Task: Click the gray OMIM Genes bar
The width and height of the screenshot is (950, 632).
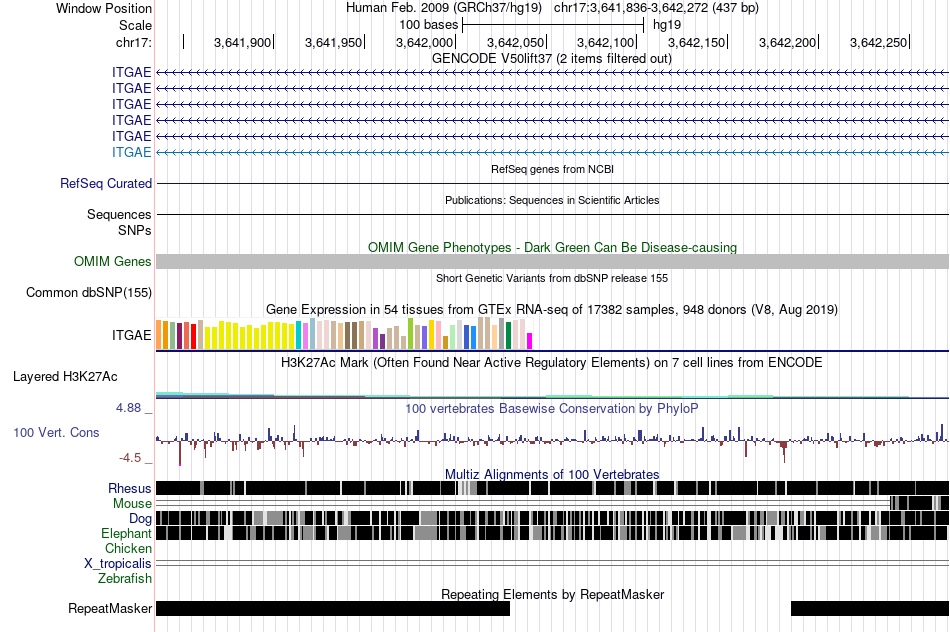Action: pos(552,261)
